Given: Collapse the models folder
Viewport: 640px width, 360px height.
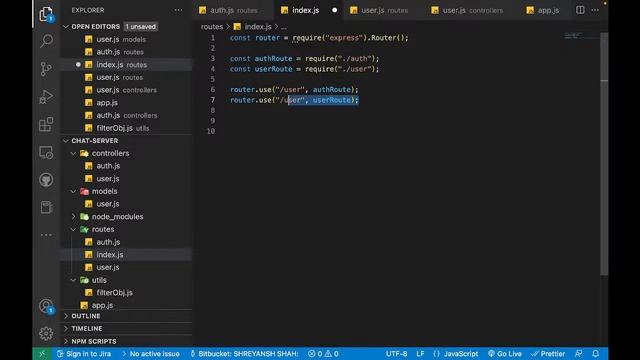Looking at the screenshot, I should 73,191.
